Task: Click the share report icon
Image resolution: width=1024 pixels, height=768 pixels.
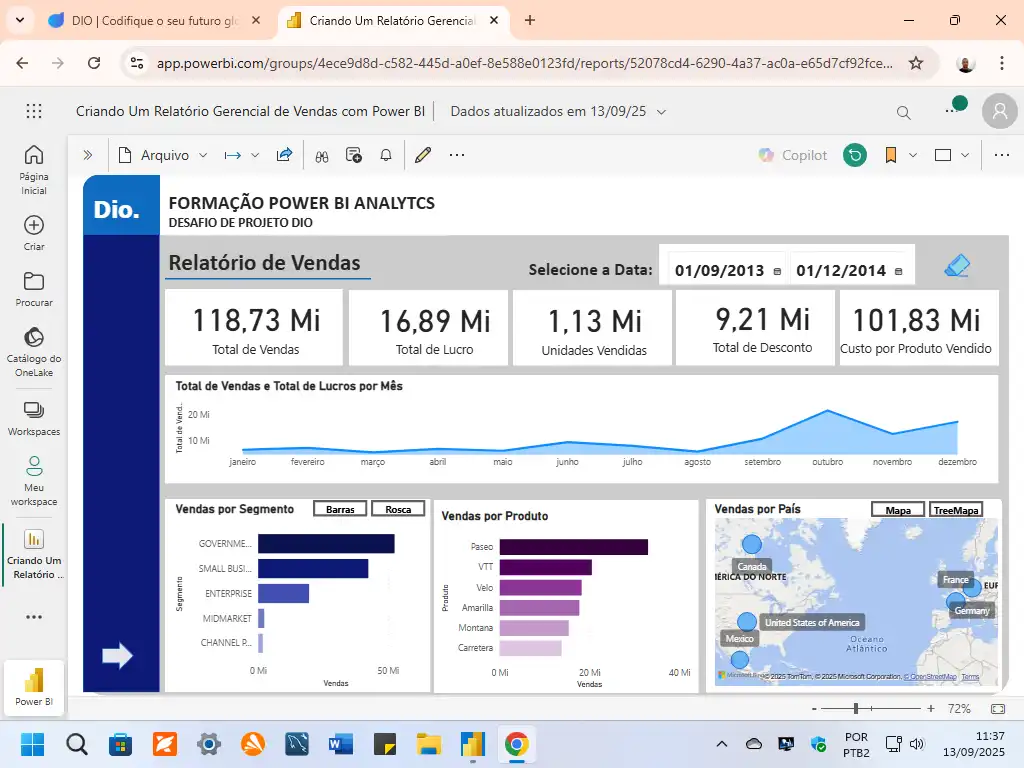Action: click(284, 155)
